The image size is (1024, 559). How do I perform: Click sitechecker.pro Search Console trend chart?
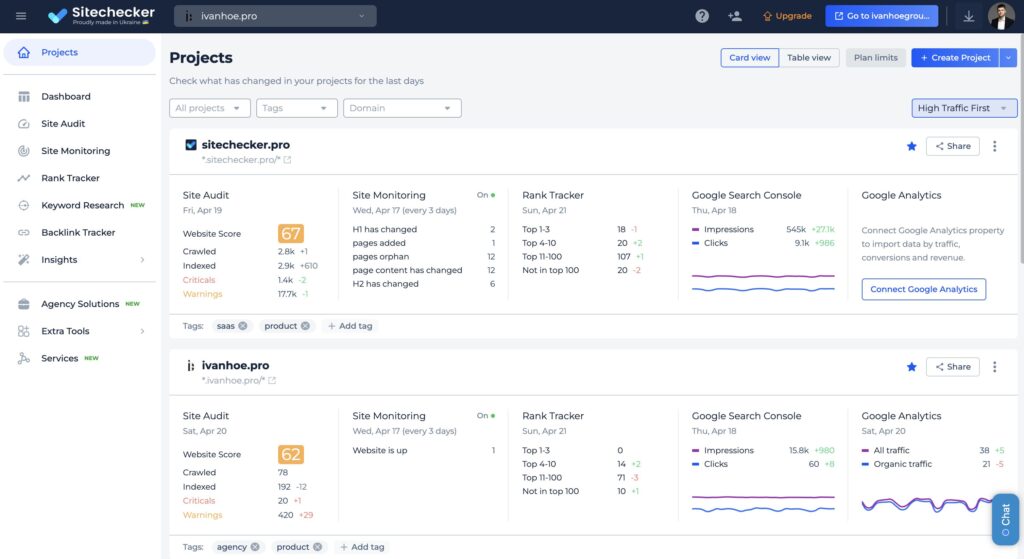click(763, 283)
